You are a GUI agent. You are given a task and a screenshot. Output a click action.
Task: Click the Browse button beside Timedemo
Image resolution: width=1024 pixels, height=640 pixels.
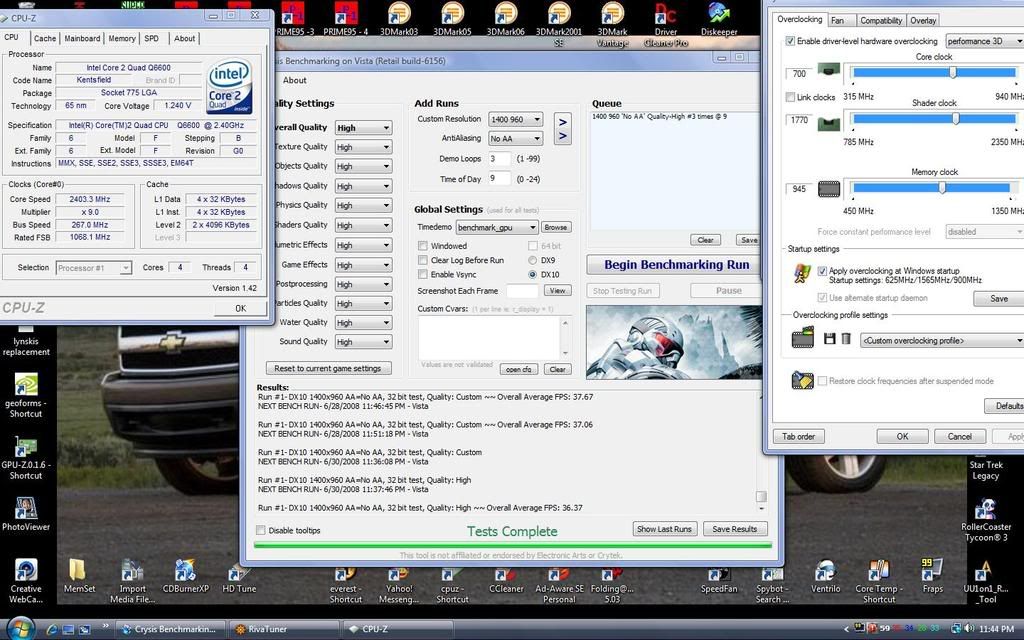pyautogui.click(x=556, y=227)
